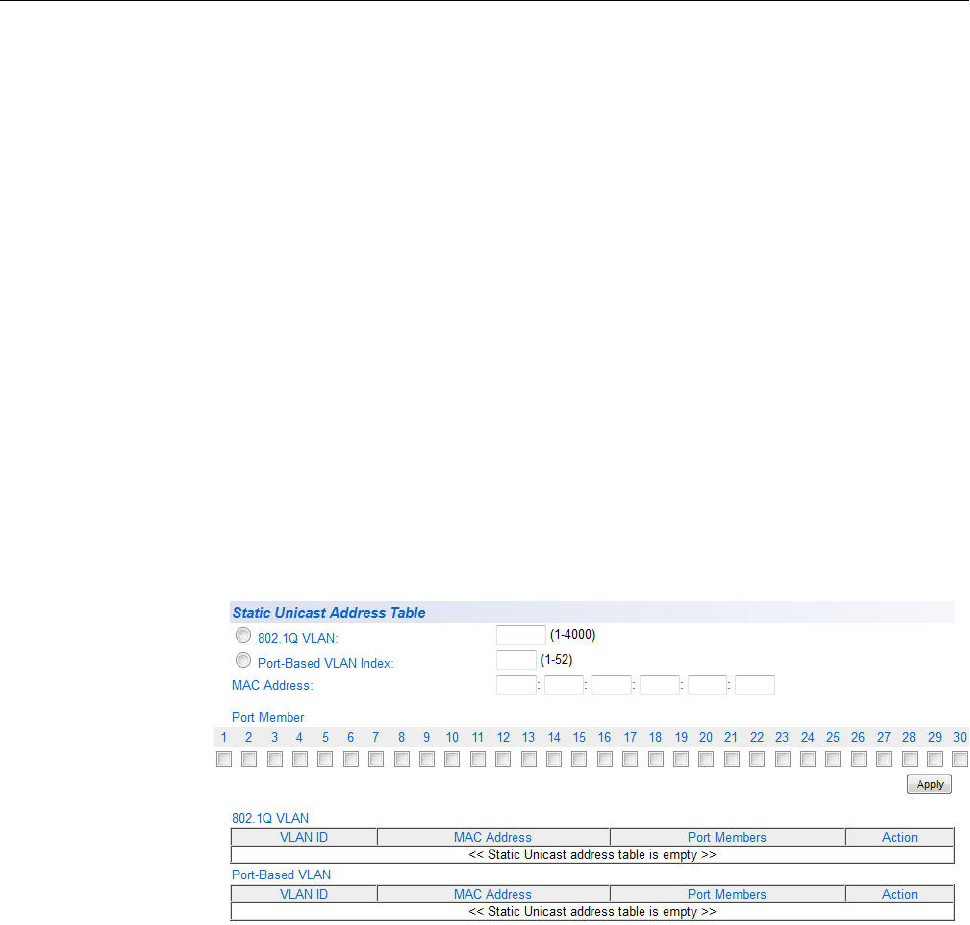Click the second MAC Address octet field
The width and height of the screenshot is (970, 925).
(x=564, y=685)
